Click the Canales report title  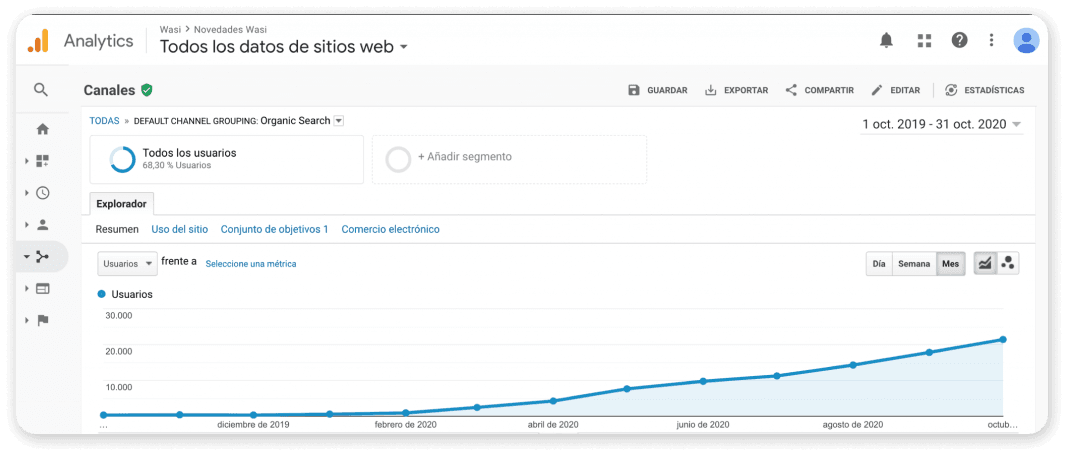tap(110, 90)
